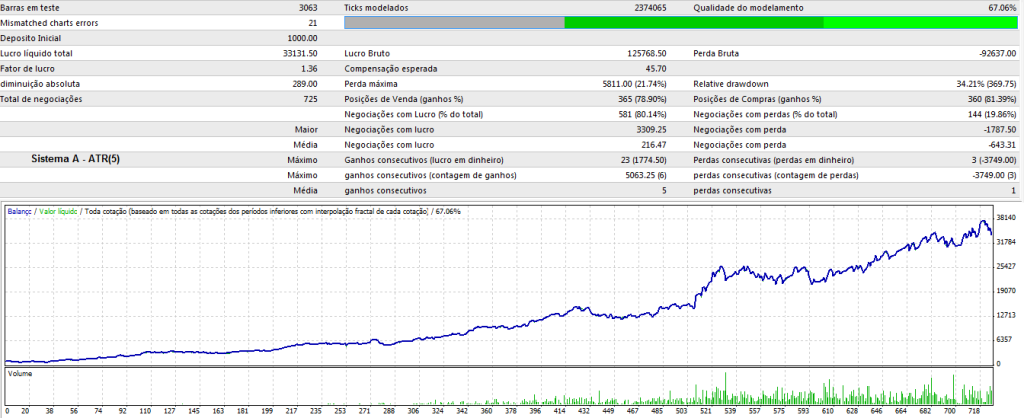Click total trades value 725
The height and width of the screenshot is (418, 1024).
311,99
